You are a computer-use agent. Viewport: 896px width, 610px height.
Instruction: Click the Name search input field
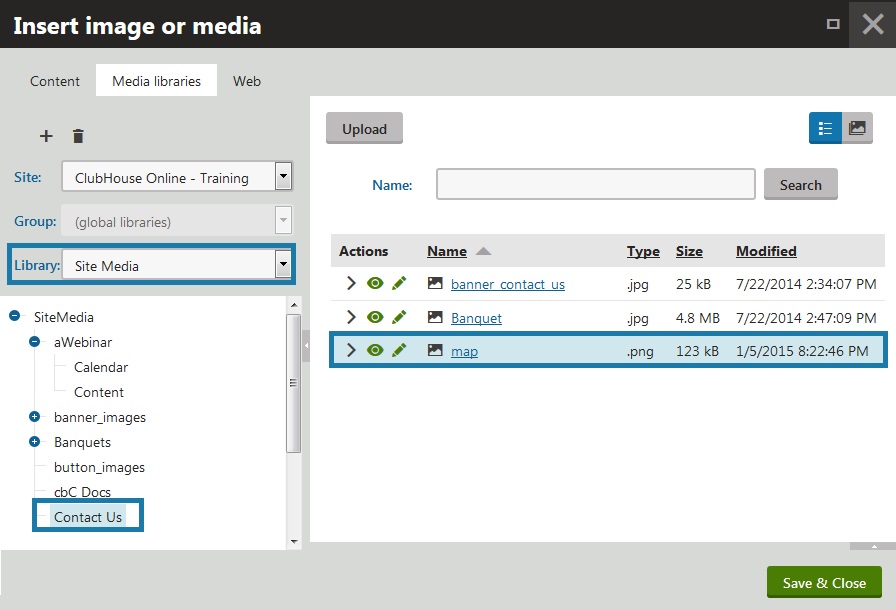(x=595, y=184)
